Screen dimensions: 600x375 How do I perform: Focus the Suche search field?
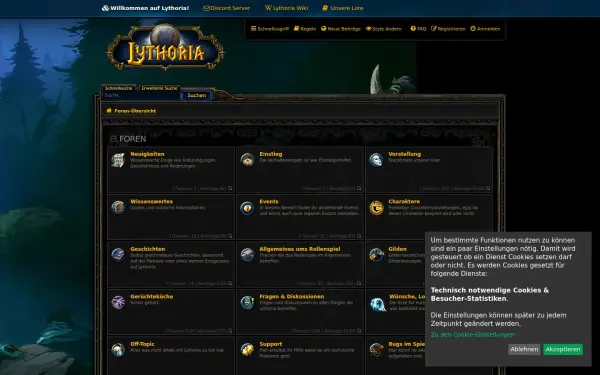click(x=142, y=95)
